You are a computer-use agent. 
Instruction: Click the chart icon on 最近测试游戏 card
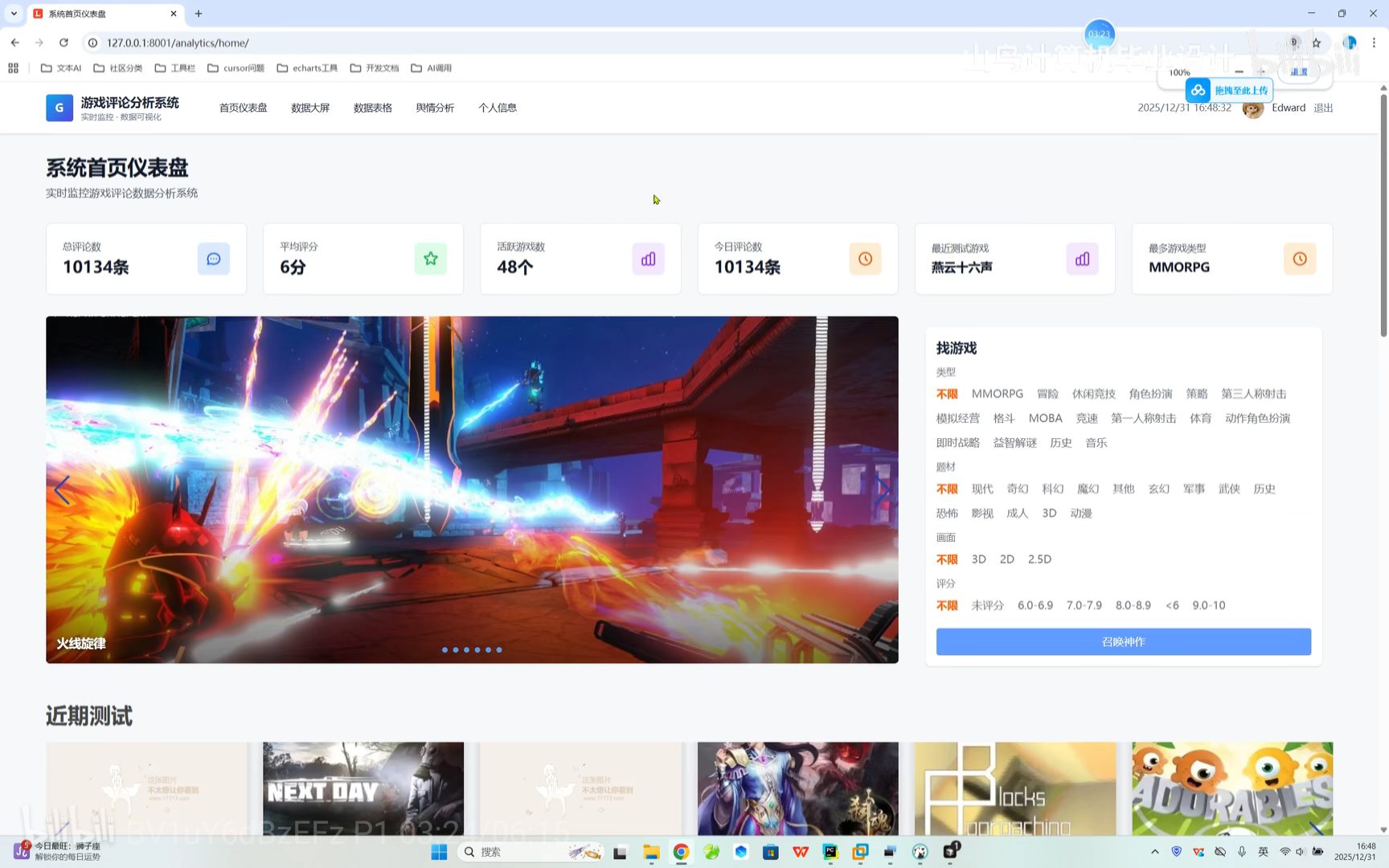click(1082, 259)
